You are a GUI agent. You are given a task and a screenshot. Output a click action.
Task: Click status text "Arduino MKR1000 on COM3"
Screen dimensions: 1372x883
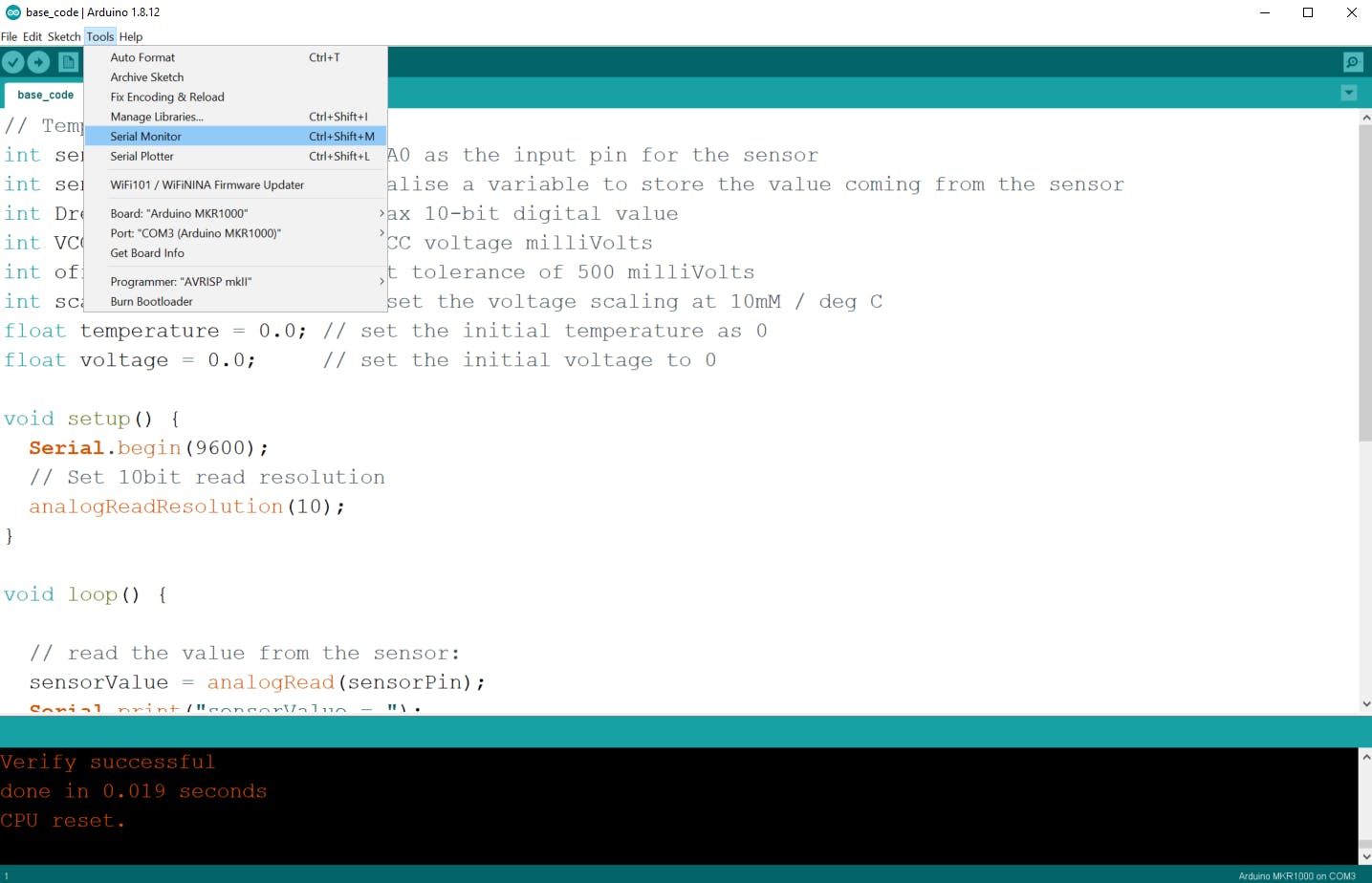(x=1296, y=875)
